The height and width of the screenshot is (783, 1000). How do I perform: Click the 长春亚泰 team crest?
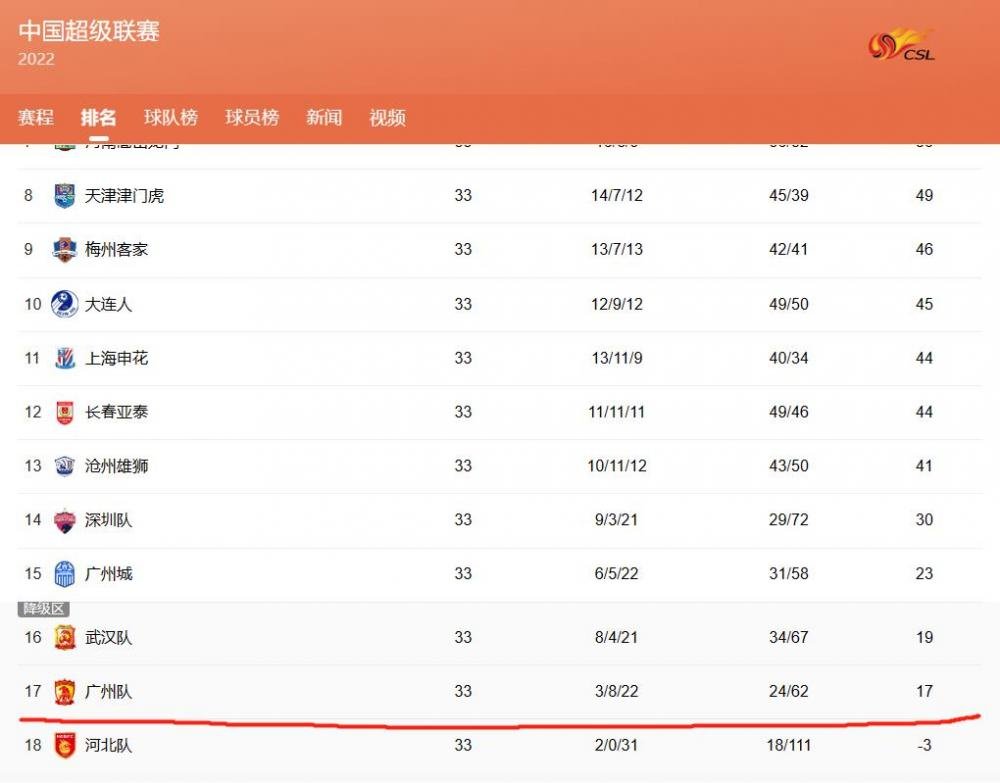coord(64,412)
